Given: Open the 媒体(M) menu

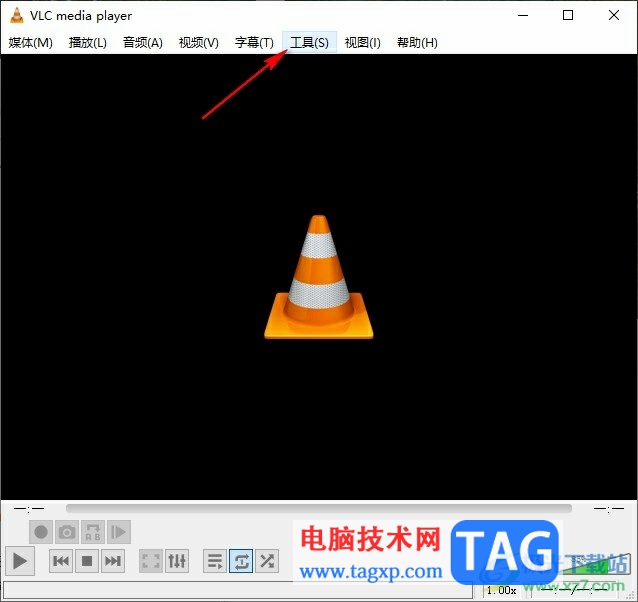Looking at the screenshot, I should click(31, 42).
